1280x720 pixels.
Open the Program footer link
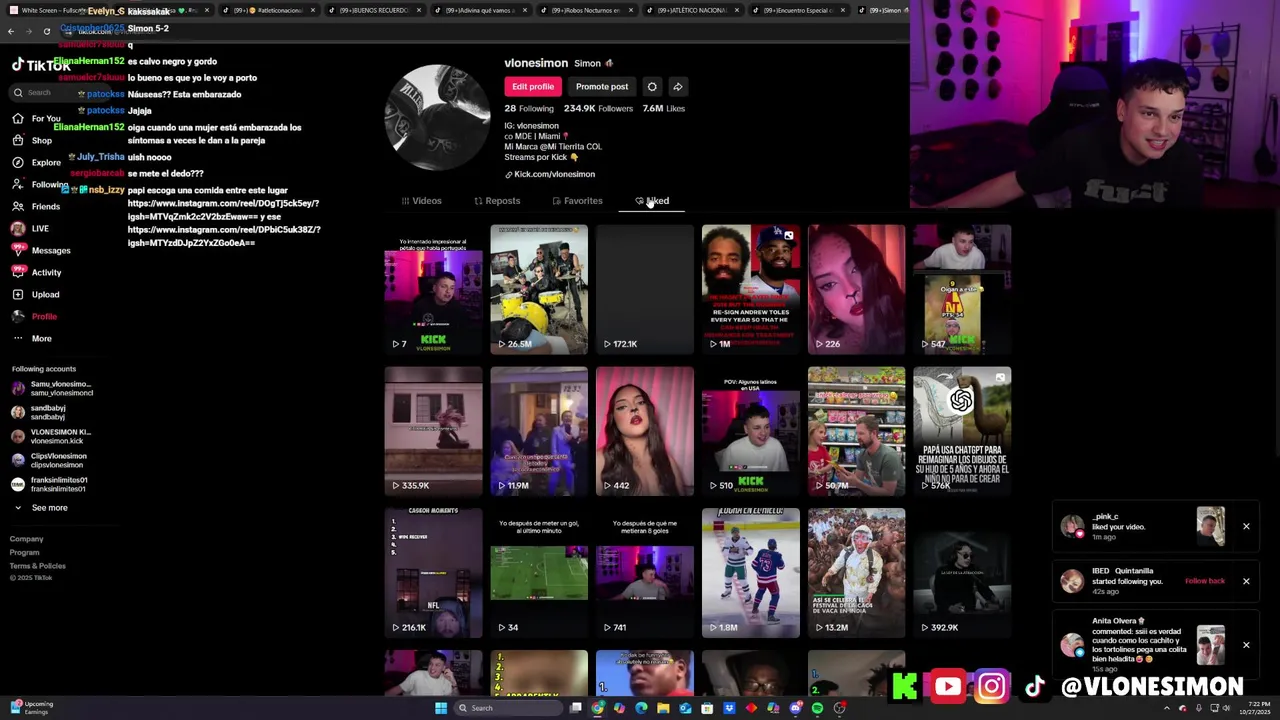[x=25, y=553]
